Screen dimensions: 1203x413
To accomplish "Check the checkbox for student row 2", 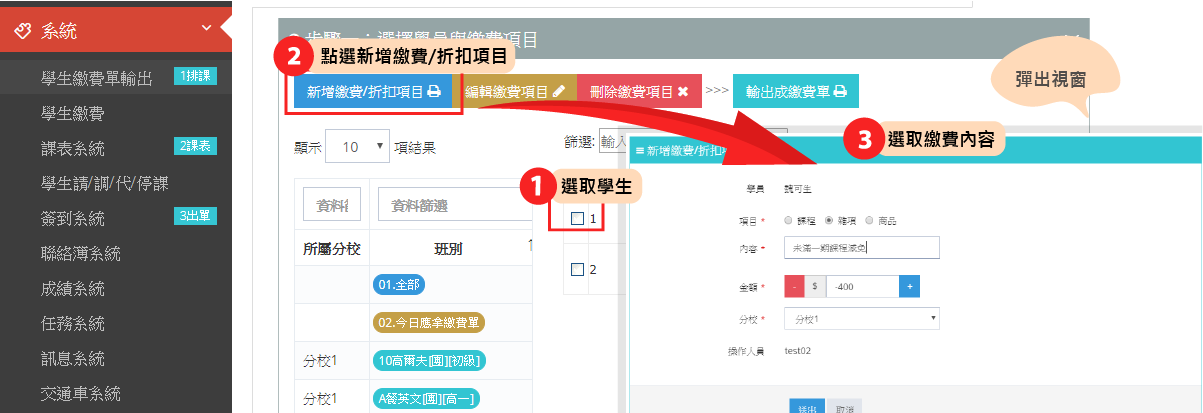I will click(577, 269).
